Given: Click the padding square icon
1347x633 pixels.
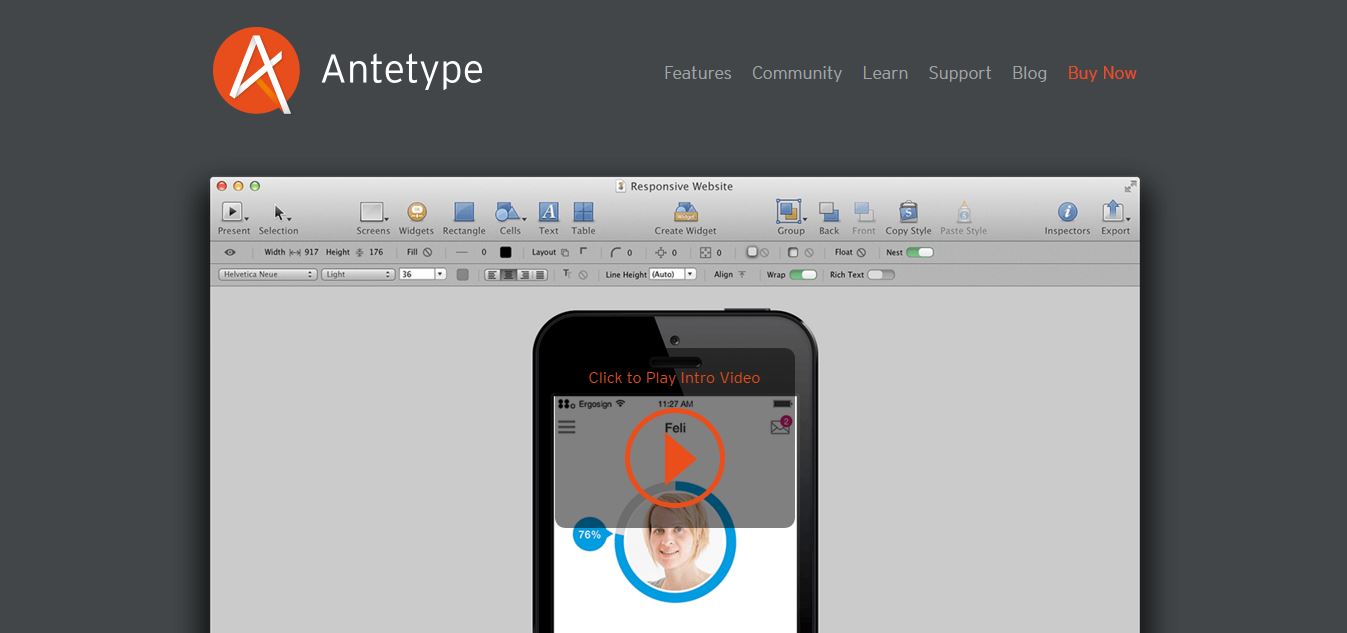Looking at the screenshot, I should click(x=705, y=253).
